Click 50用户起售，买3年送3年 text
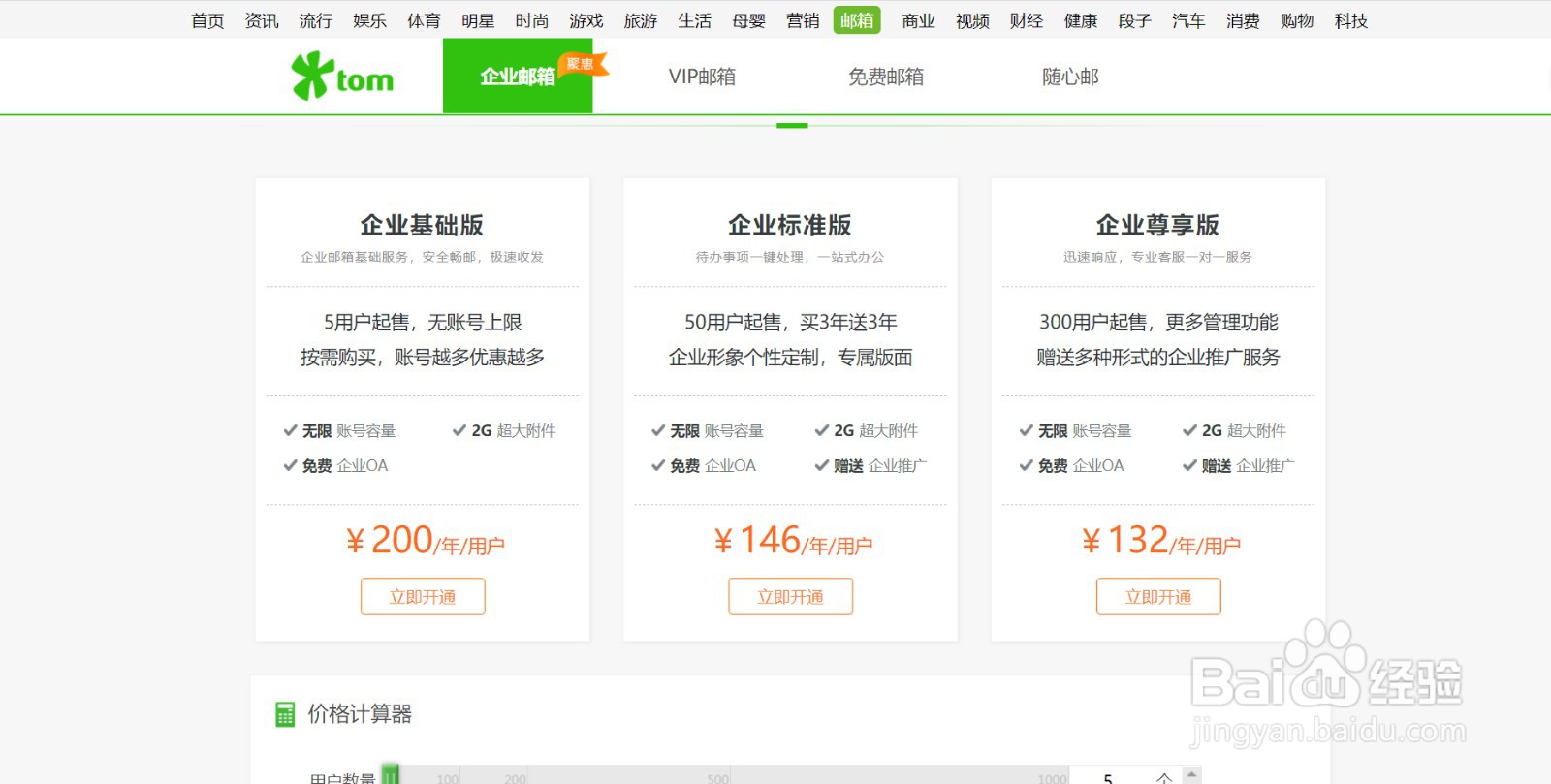The height and width of the screenshot is (784, 1551). [791, 322]
